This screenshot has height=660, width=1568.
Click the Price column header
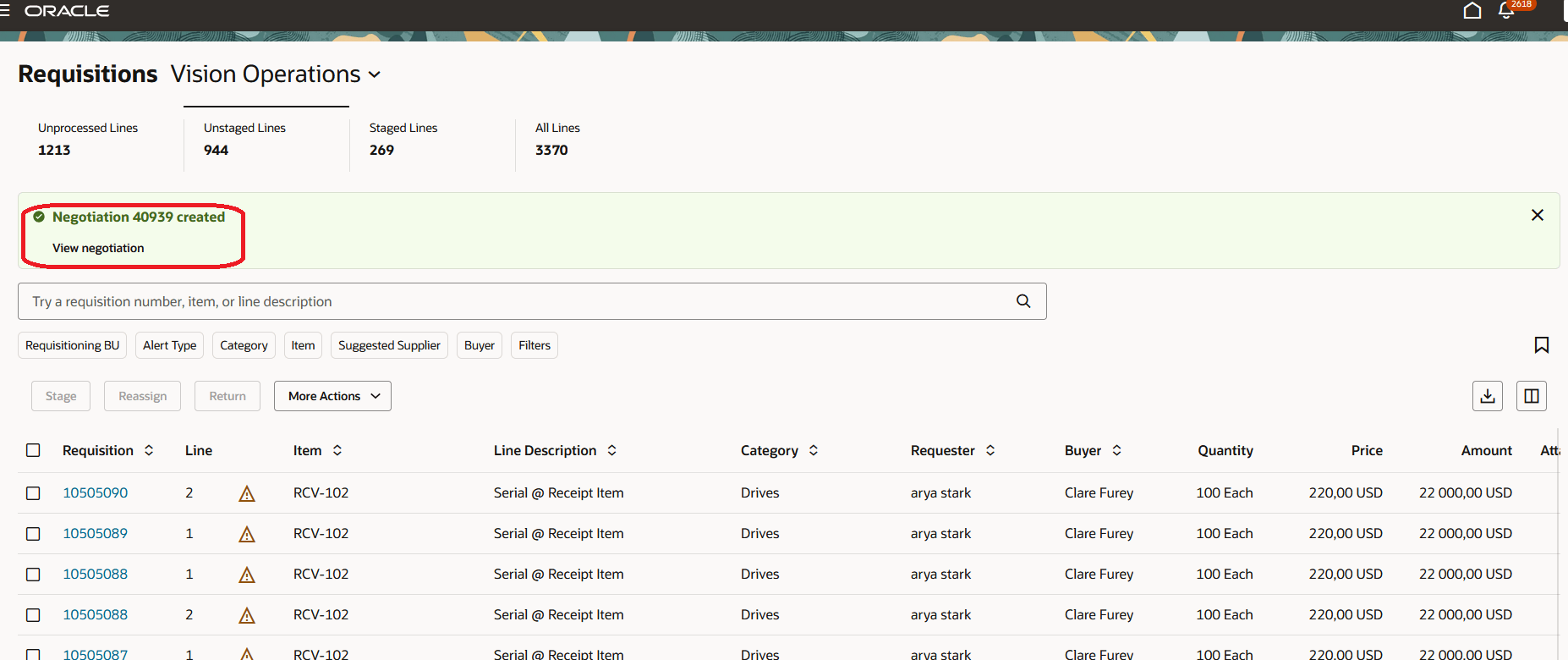pos(1367,450)
